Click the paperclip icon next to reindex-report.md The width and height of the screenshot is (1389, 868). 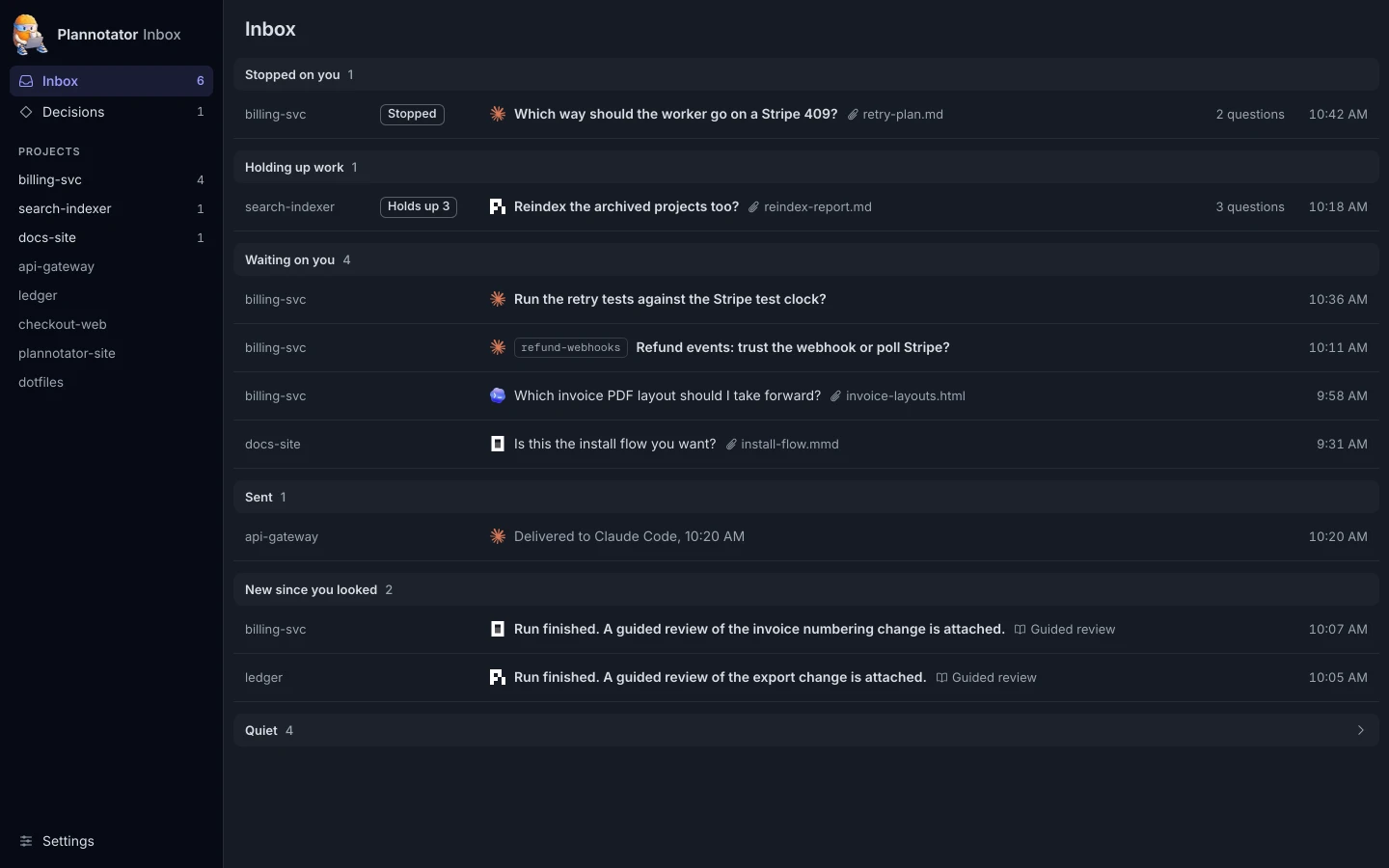point(754,206)
